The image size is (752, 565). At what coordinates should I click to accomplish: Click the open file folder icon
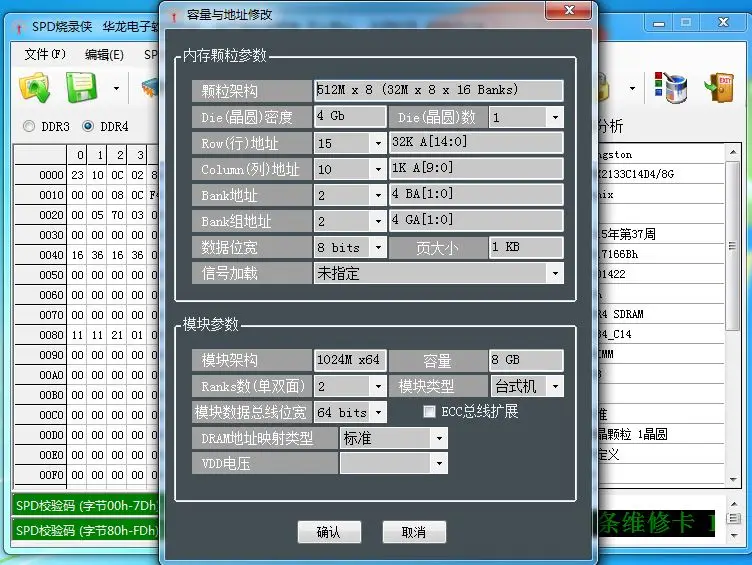pyautogui.click(x=35, y=88)
